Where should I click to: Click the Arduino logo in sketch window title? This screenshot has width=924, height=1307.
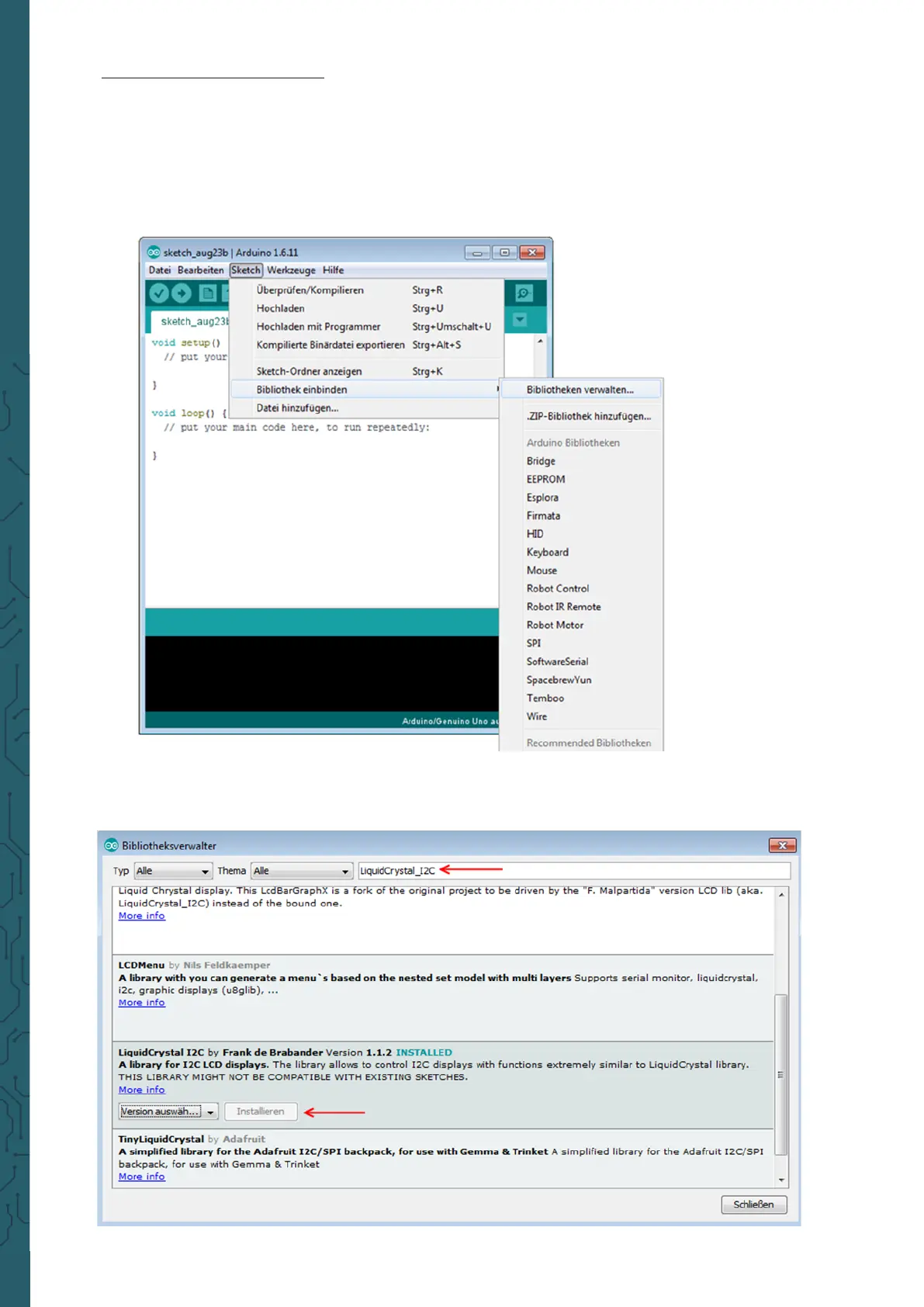154,252
